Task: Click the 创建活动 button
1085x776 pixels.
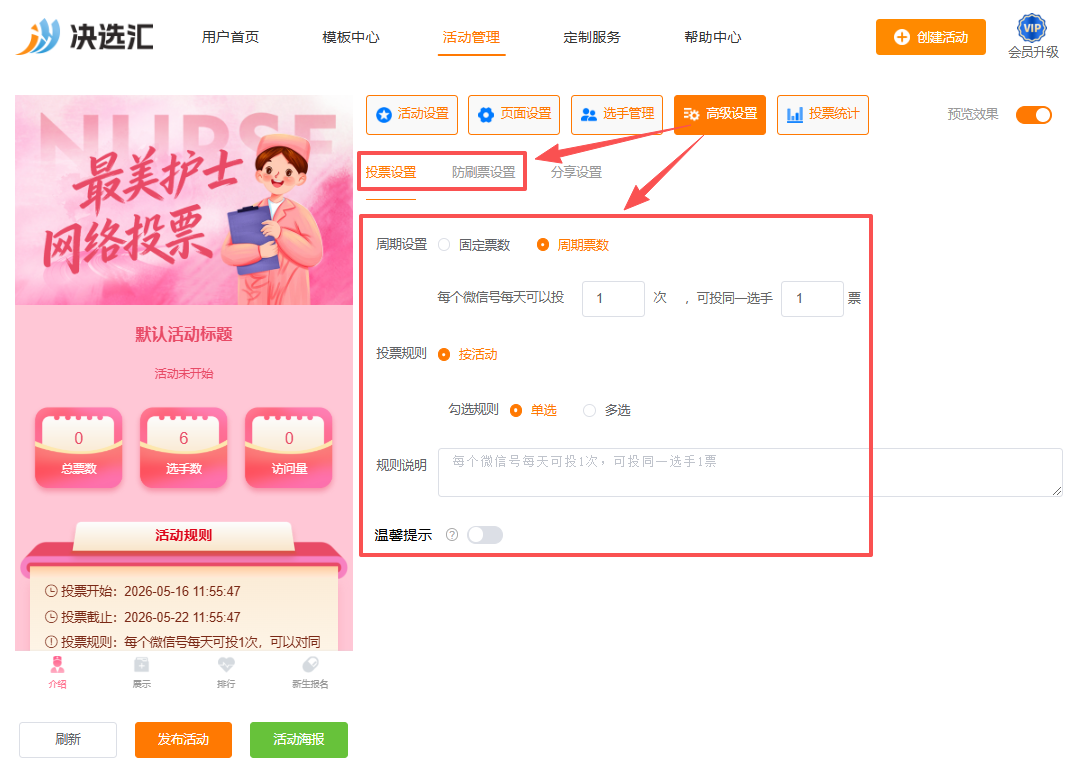Action: [x=931, y=37]
